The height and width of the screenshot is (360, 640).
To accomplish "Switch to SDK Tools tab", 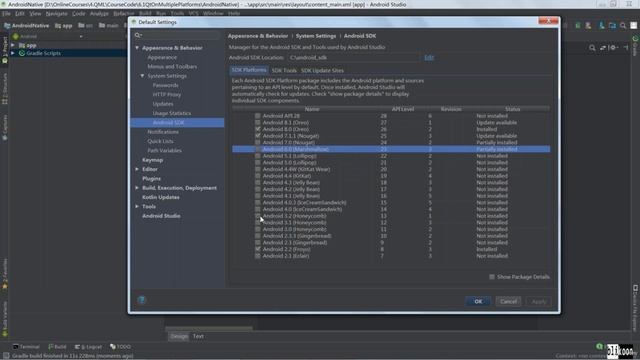I will pos(284,71).
